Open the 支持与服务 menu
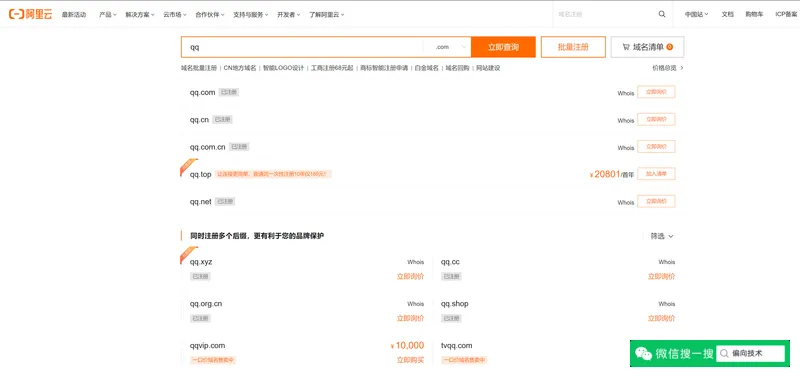The height and width of the screenshot is (377, 800). tap(251, 15)
